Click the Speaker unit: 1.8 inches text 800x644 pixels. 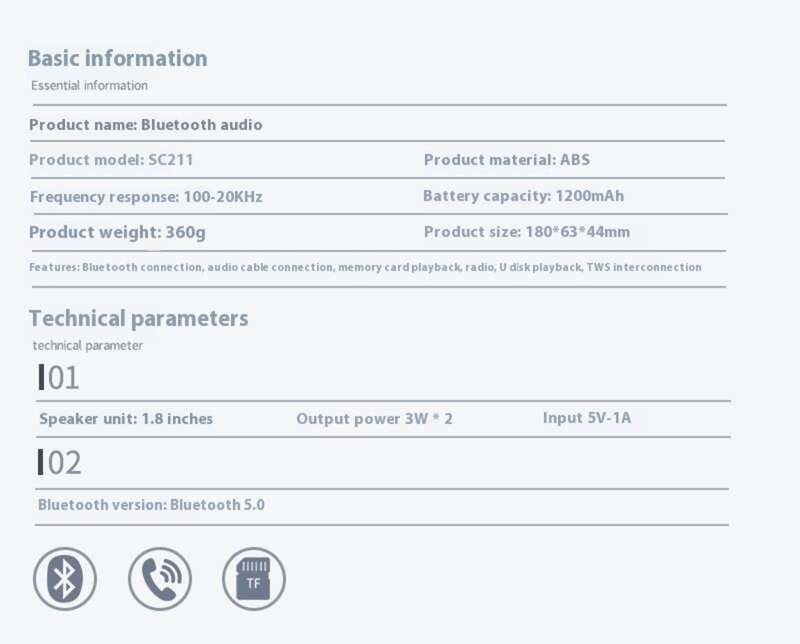126,418
